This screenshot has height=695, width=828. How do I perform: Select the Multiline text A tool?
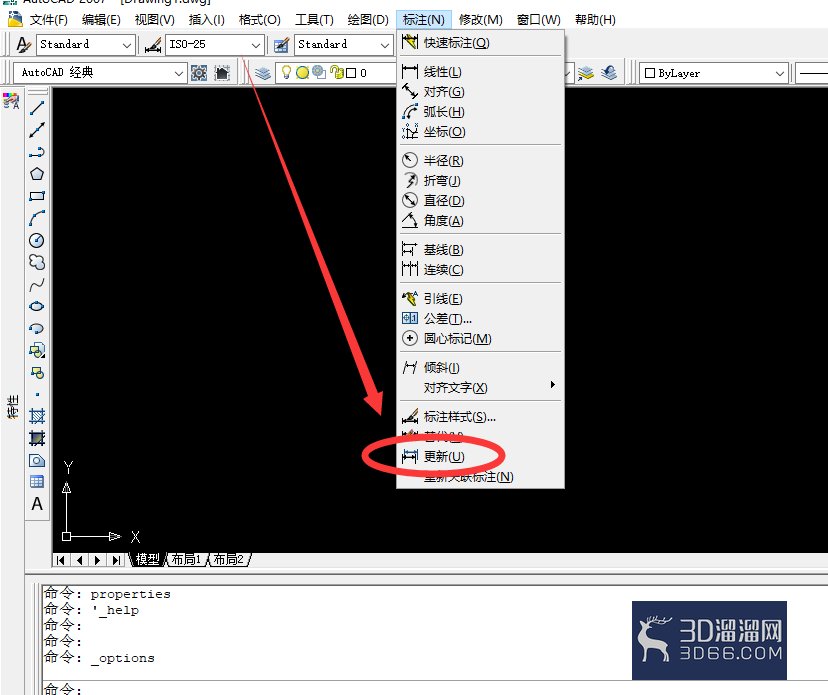click(37, 504)
